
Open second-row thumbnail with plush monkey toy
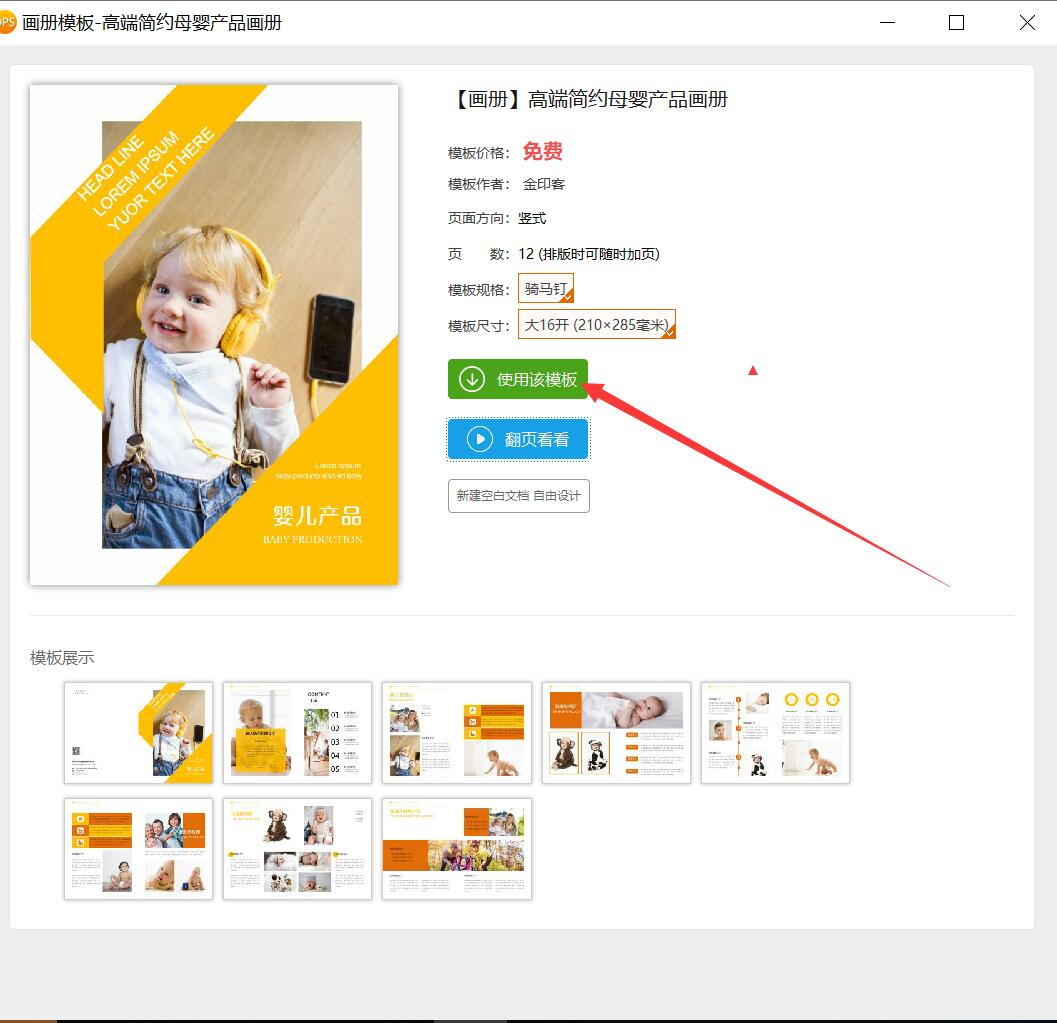click(297, 849)
